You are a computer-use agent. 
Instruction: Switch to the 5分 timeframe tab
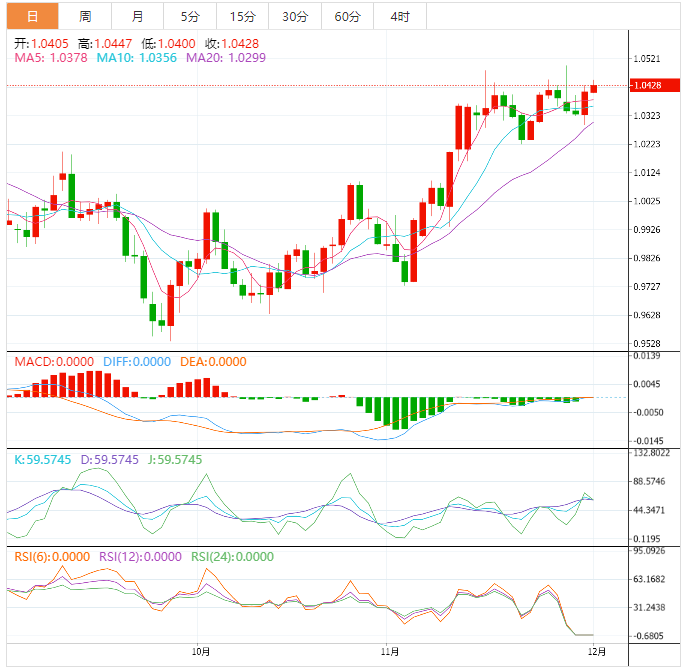pos(189,16)
